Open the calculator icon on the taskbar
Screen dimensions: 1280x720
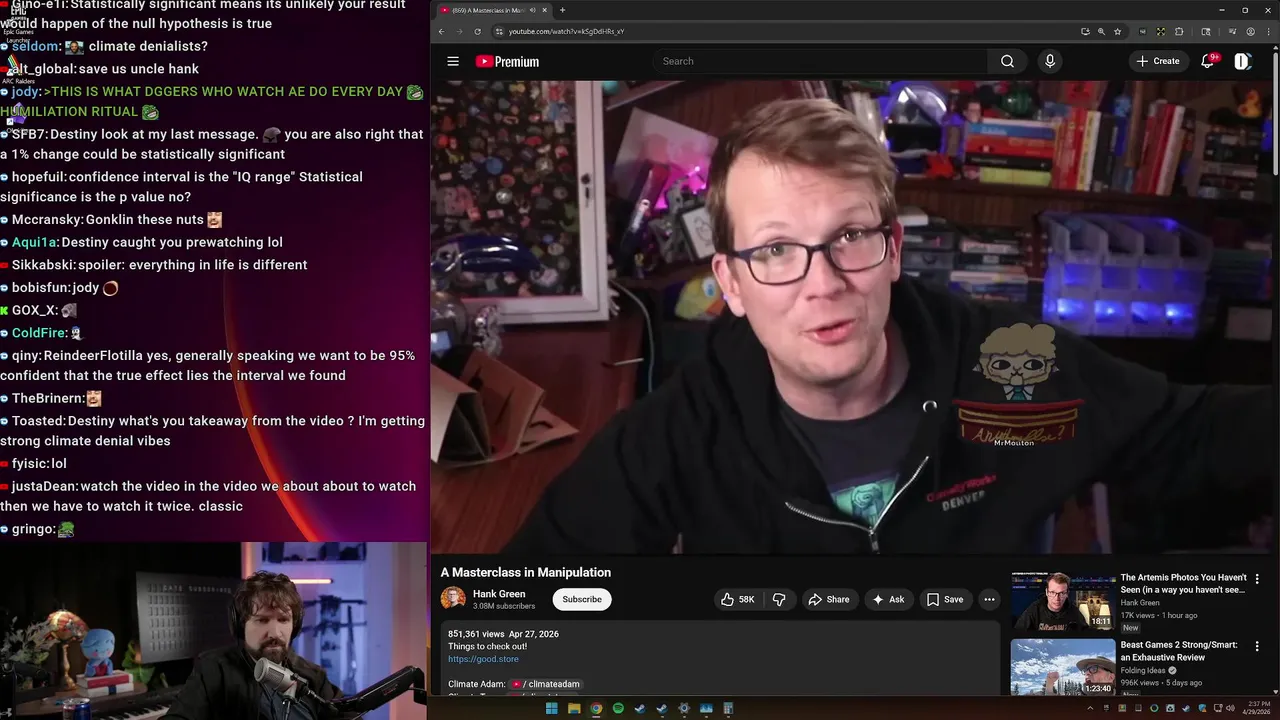click(x=728, y=709)
